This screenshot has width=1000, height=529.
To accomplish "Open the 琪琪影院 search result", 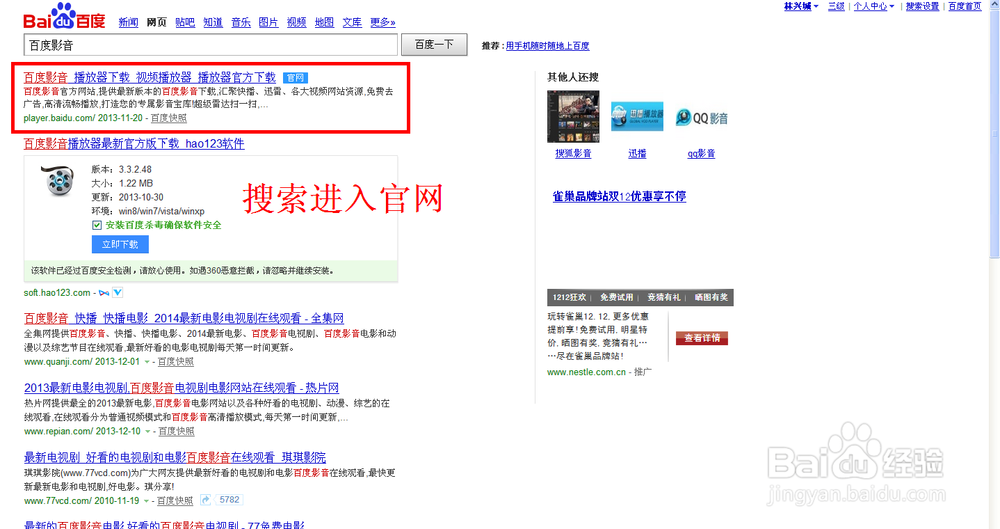I will (x=175, y=458).
